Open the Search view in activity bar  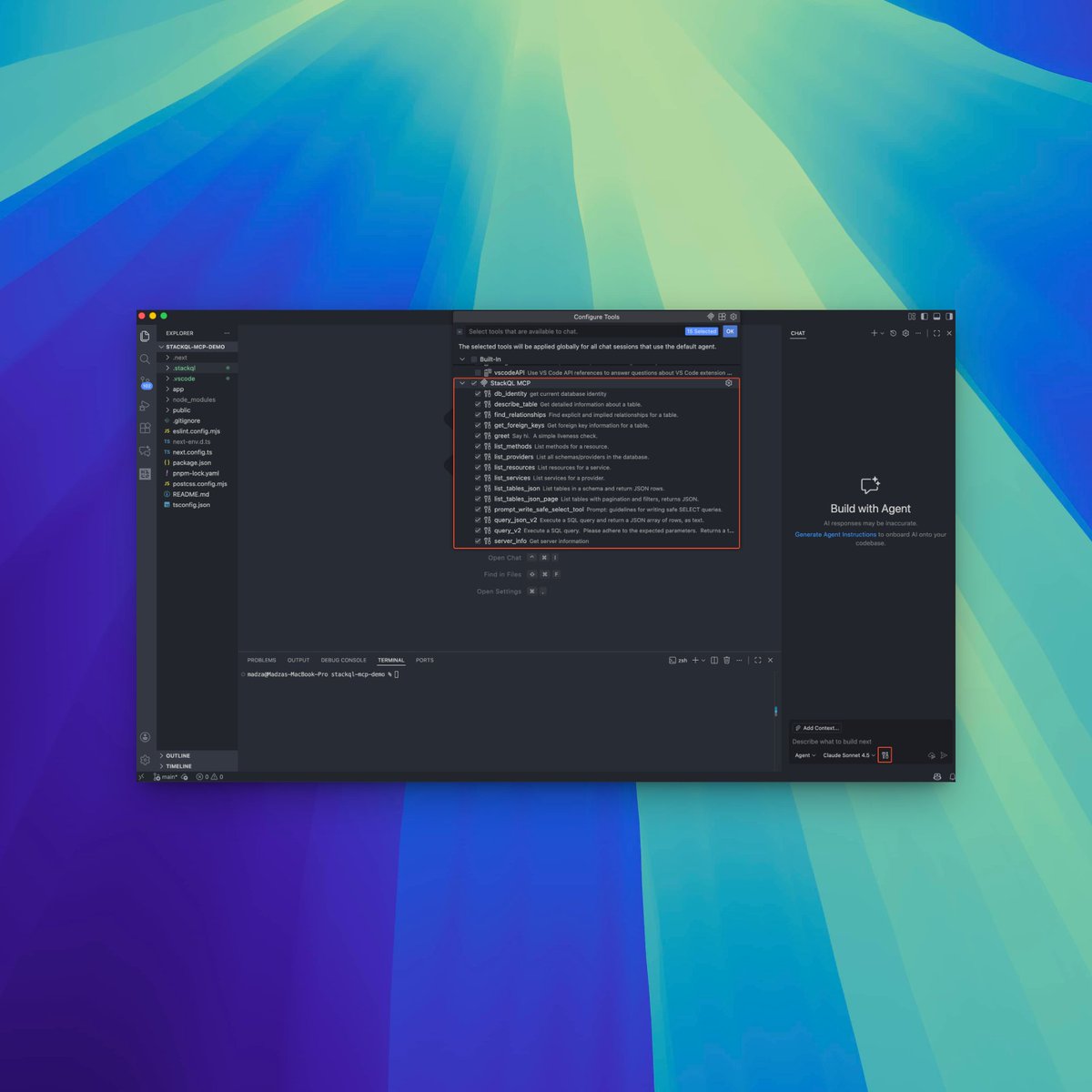click(x=145, y=359)
